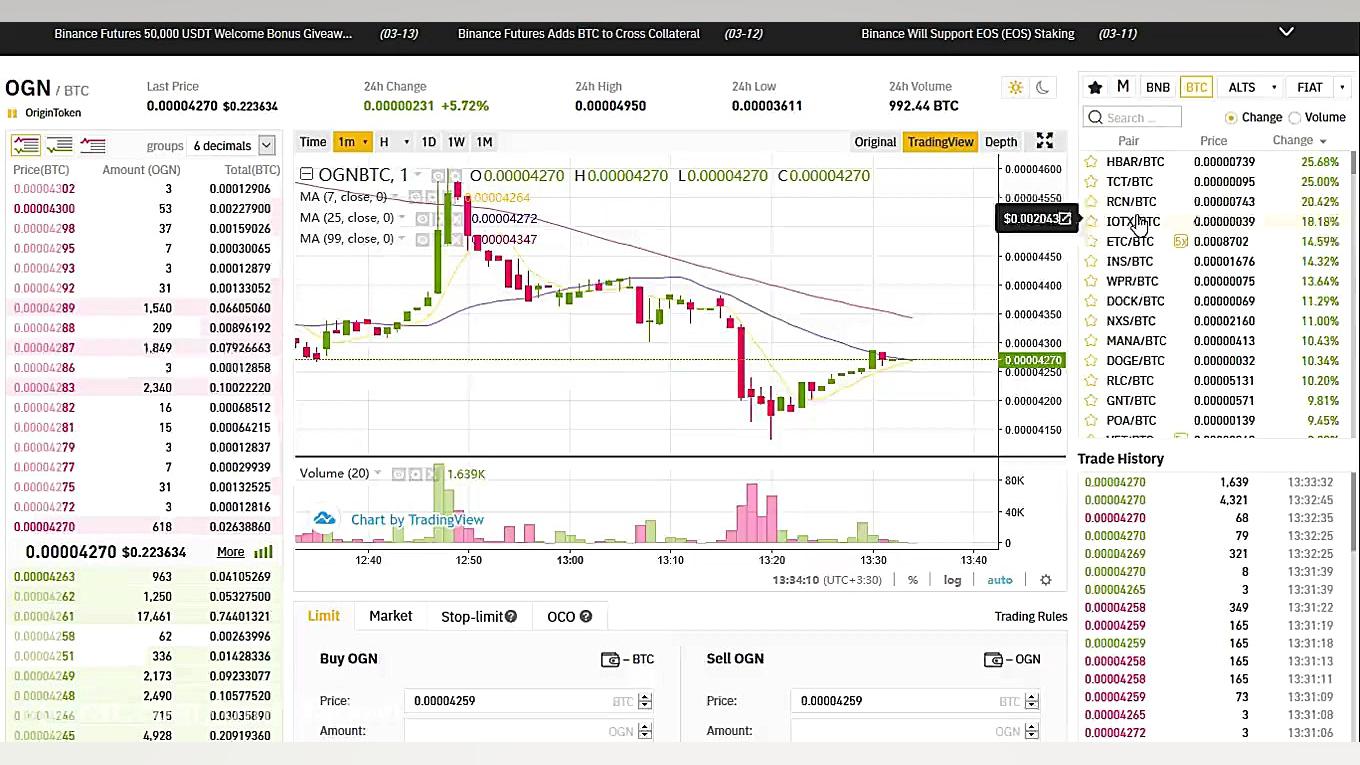The width and height of the screenshot is (1360, 765).
Task: Open the groups 6 decimals dropdown
Action: [233, 145]
